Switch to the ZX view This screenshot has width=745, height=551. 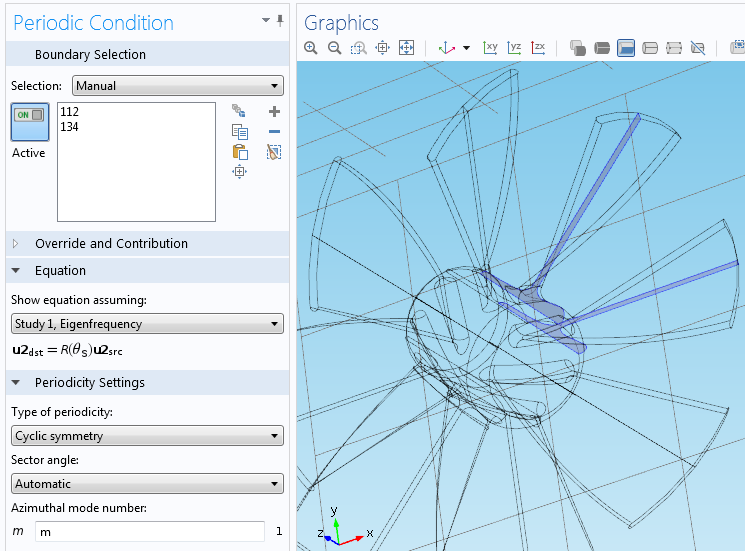click(x=538, y=48)
